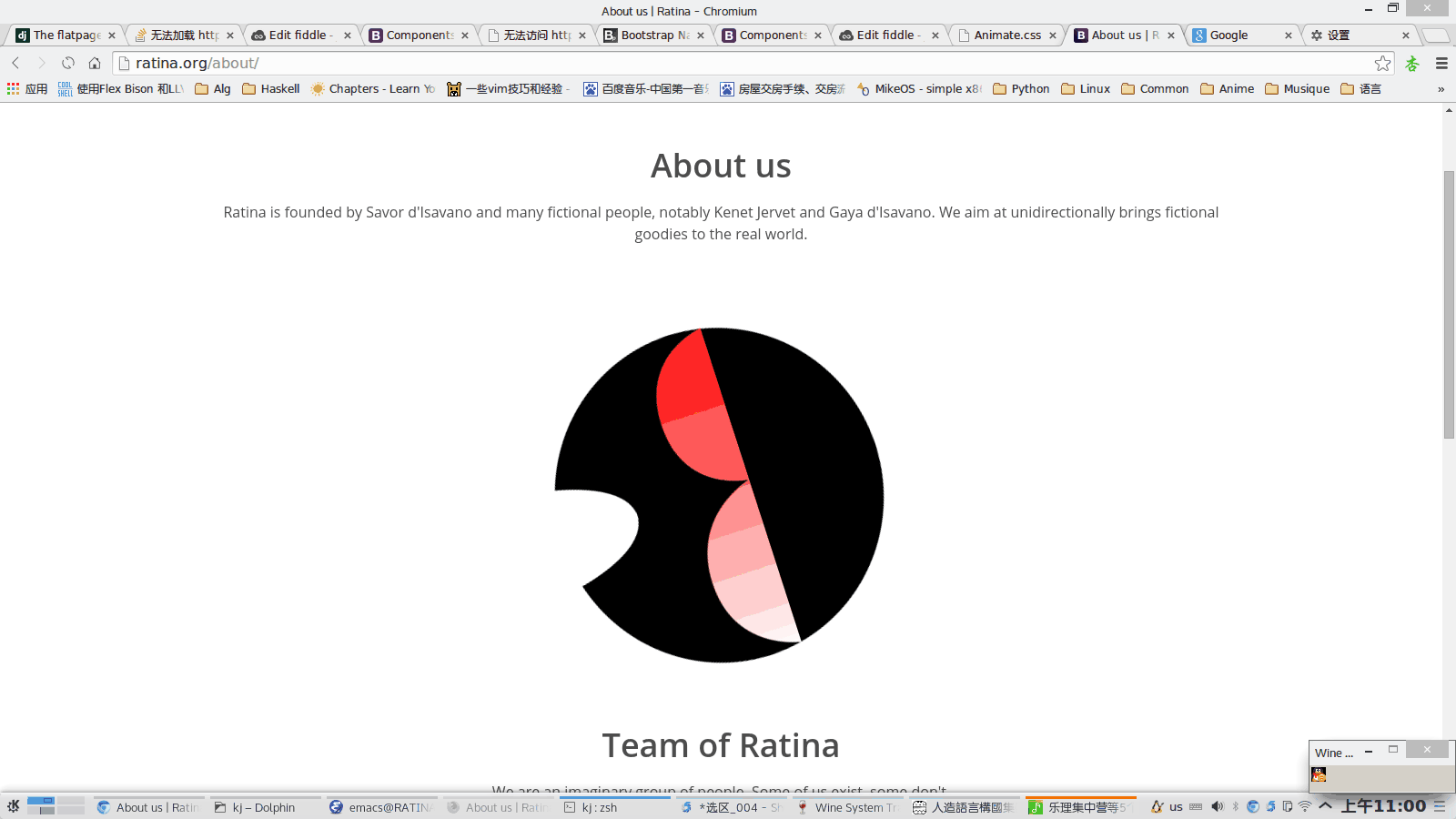Viewport: 1456px width, 819px height.
Task: Close The flatpage tab
Action: pos(112,35)
